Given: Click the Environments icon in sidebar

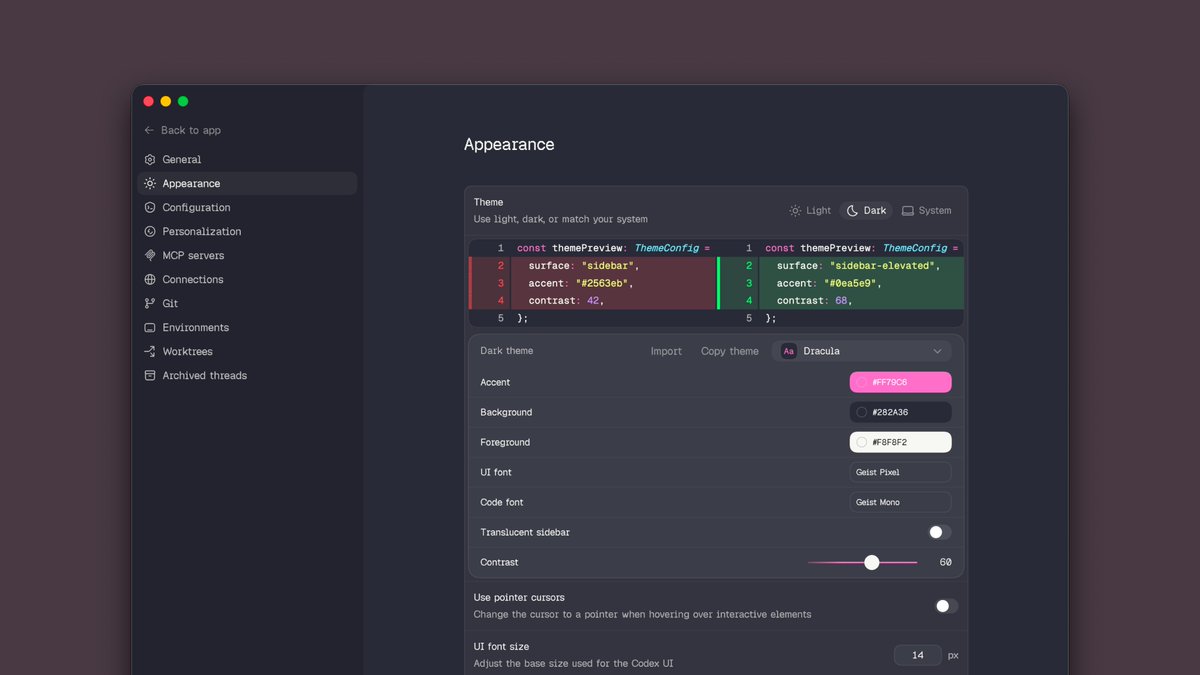Looking at the screenshot, I should point(150,328).
